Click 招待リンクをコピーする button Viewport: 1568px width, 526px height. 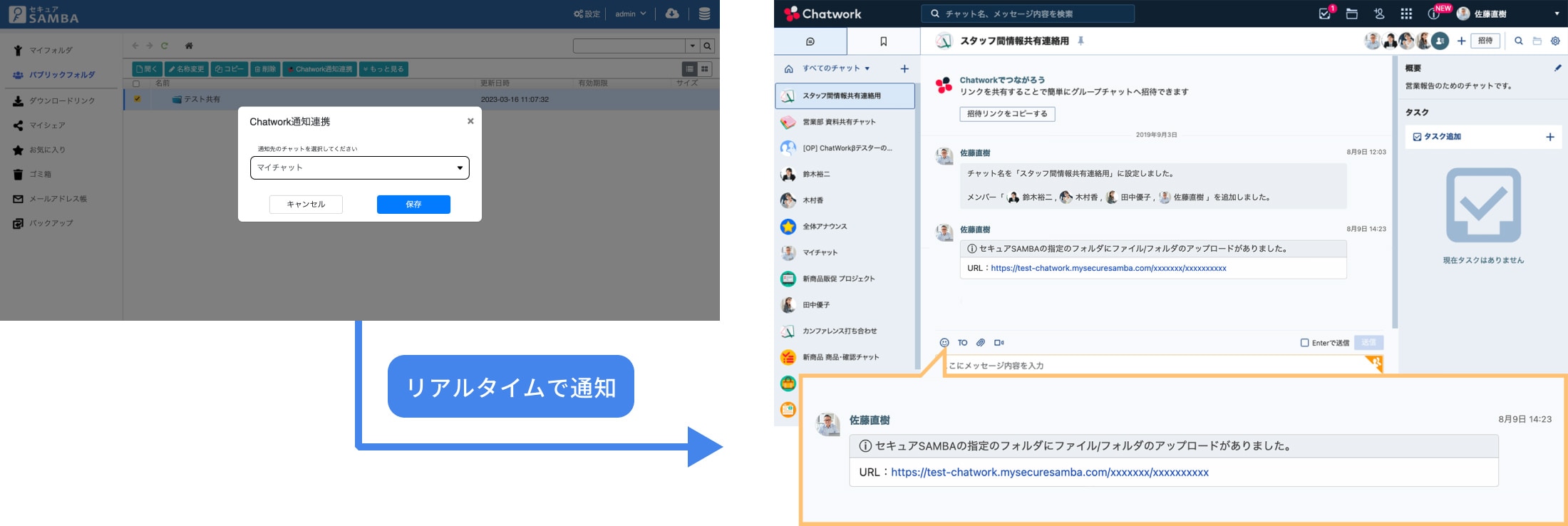coord(1007,114)
